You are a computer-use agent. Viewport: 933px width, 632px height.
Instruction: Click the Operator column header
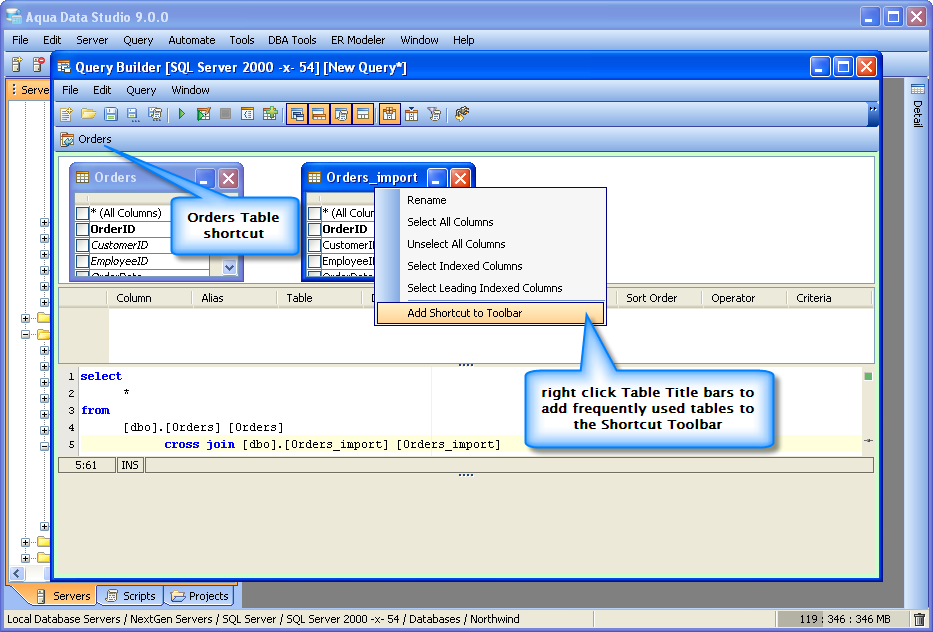tap(744, 298)
